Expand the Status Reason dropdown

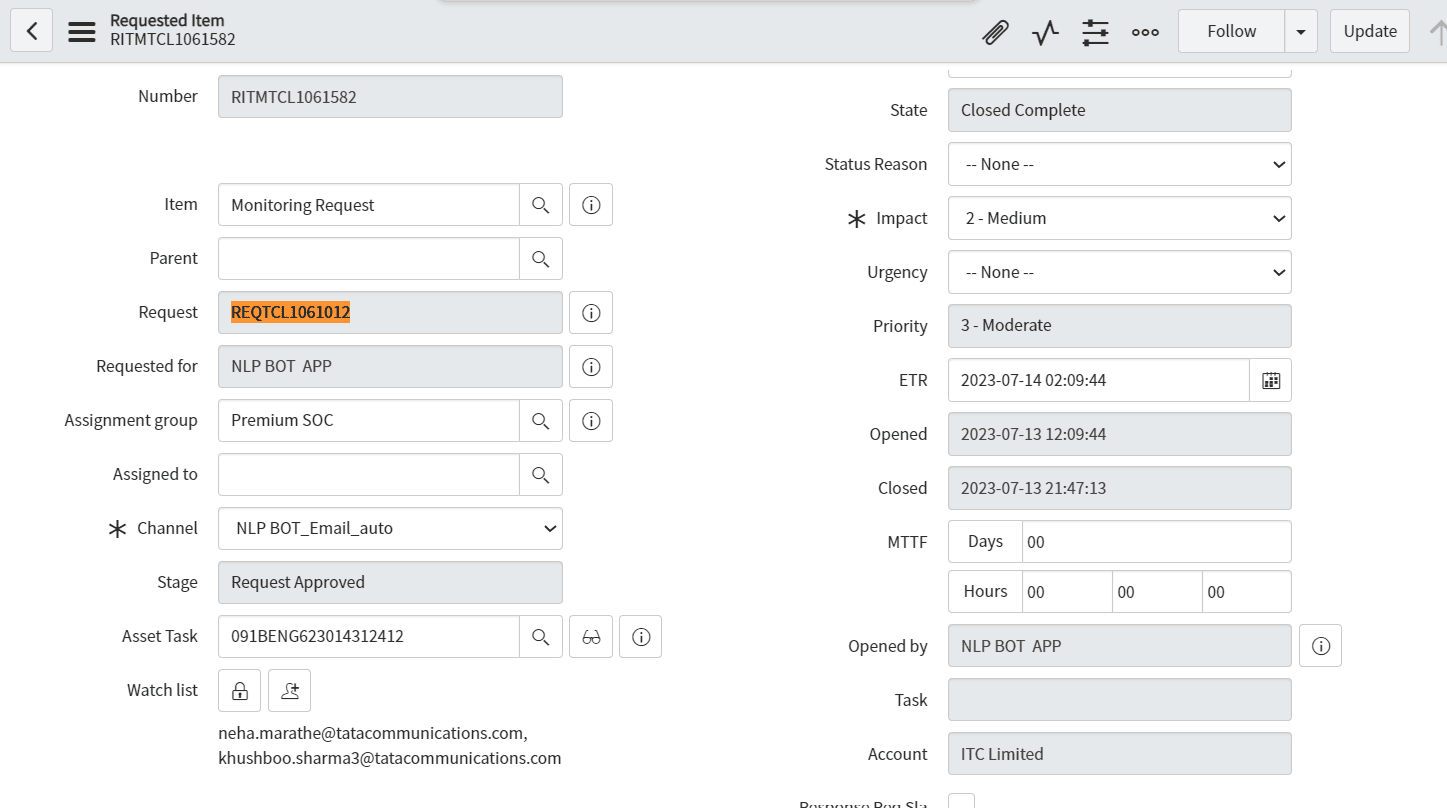point(1119,164)
